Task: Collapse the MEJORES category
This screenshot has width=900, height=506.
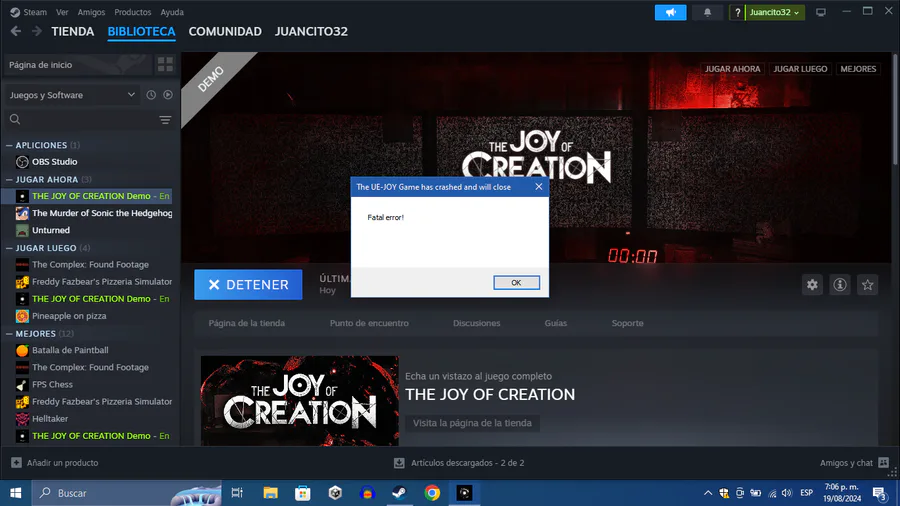Action: (9, 333)
